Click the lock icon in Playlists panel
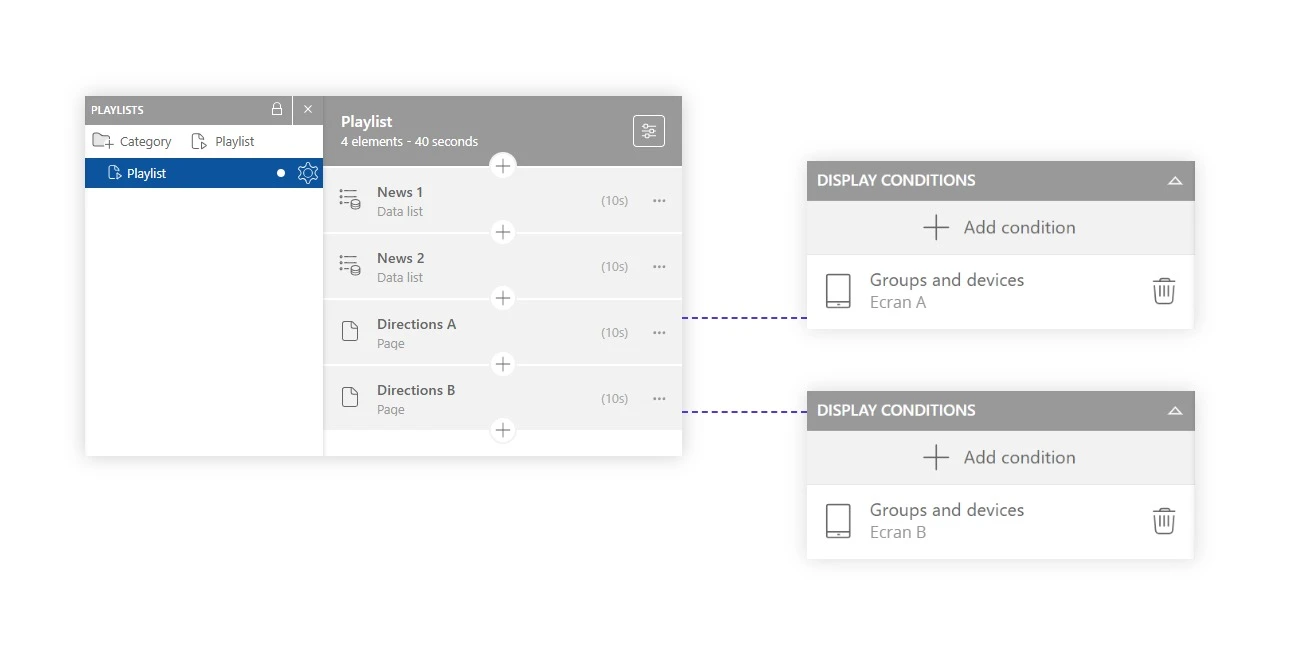This screenshot has width=1290, height=668. [x=277, y=109]
